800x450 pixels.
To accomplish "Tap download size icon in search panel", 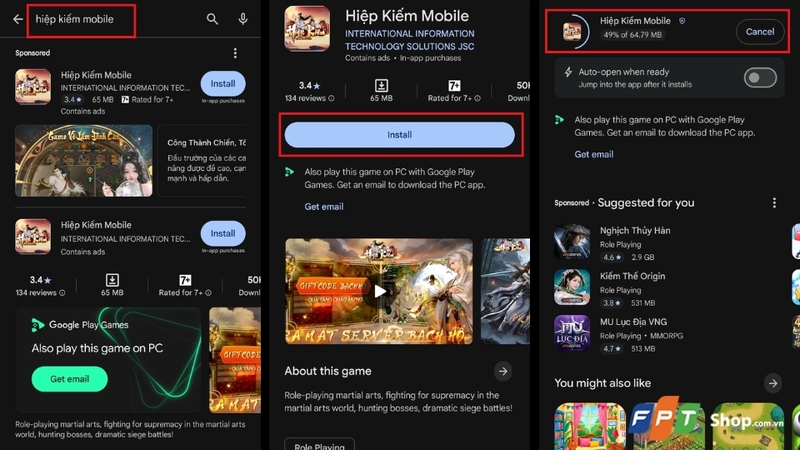I will pyautogui.click(x=112, y=280).
